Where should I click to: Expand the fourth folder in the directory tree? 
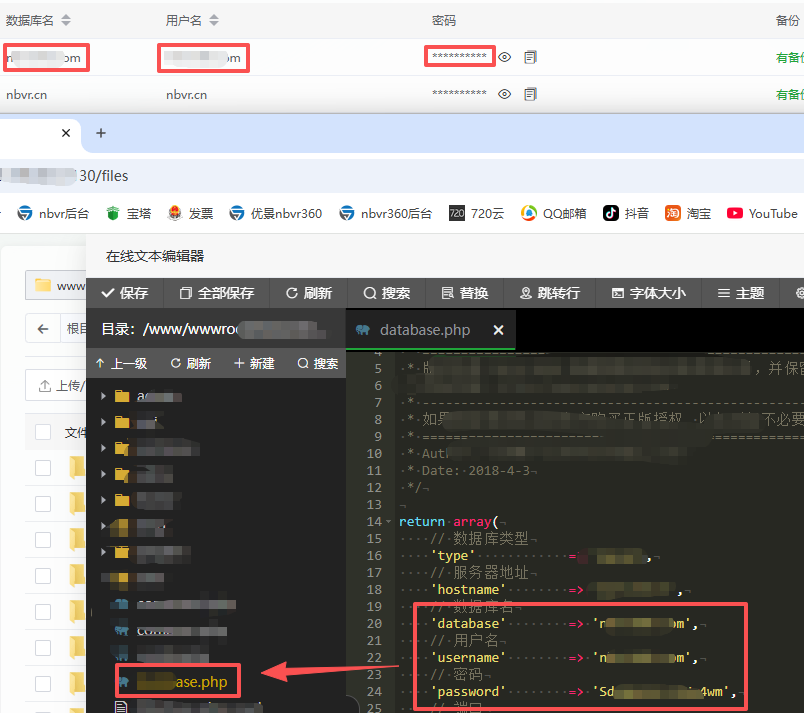click(103, 474)
